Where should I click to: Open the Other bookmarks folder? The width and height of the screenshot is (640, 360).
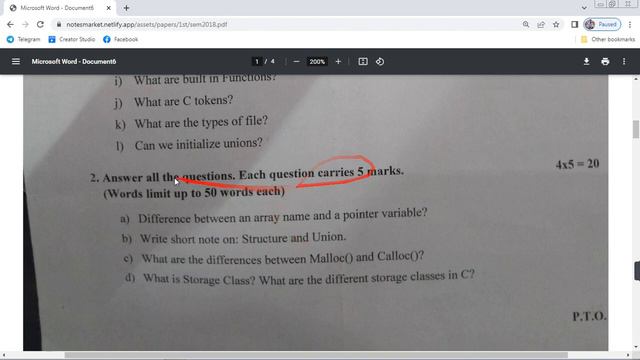[608, 39]
